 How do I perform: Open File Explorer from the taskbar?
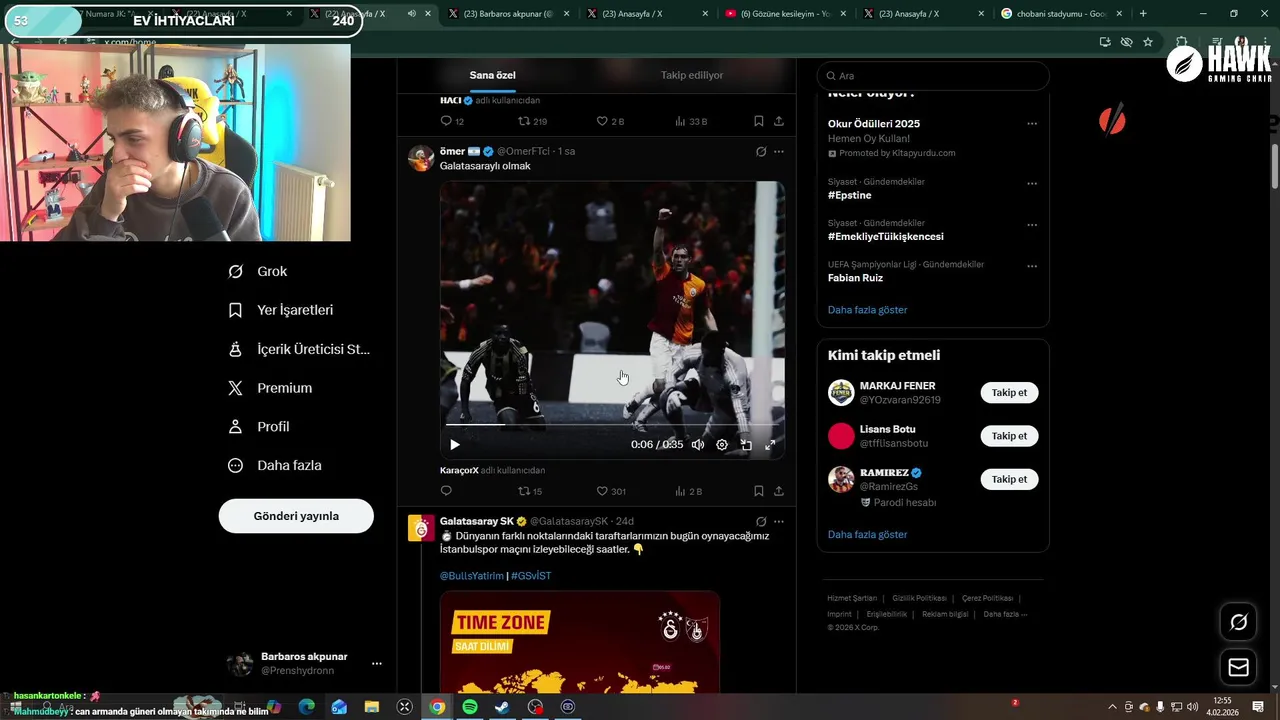click(372, 707)
